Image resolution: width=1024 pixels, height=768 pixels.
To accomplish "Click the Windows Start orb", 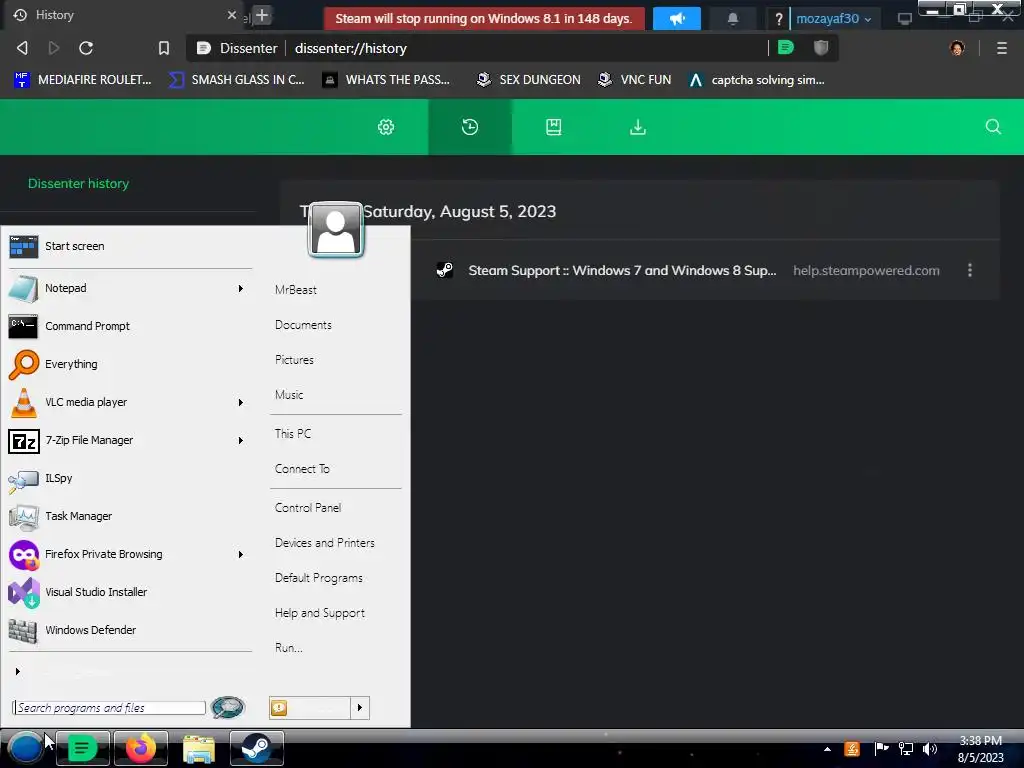I will pyautogui.click(x=25, y=748).
